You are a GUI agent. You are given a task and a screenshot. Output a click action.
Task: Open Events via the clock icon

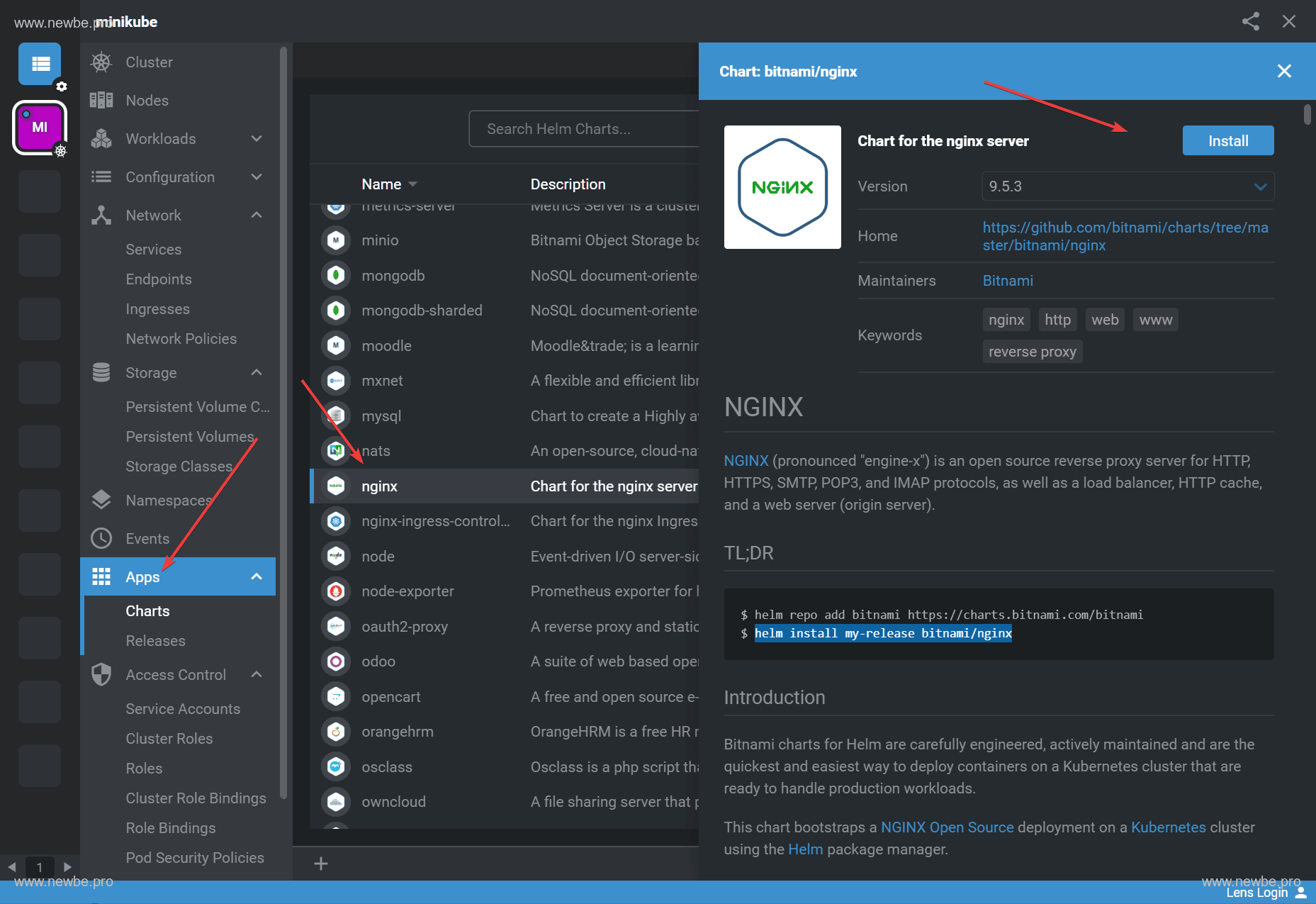(101, 538)
